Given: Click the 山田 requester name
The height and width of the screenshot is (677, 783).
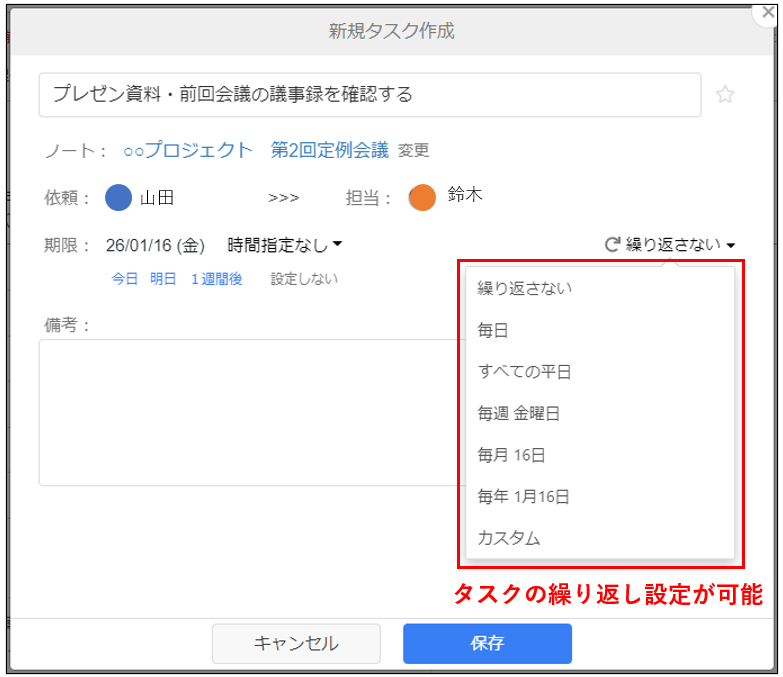Looking at the screenshot, I should (157, 198).
